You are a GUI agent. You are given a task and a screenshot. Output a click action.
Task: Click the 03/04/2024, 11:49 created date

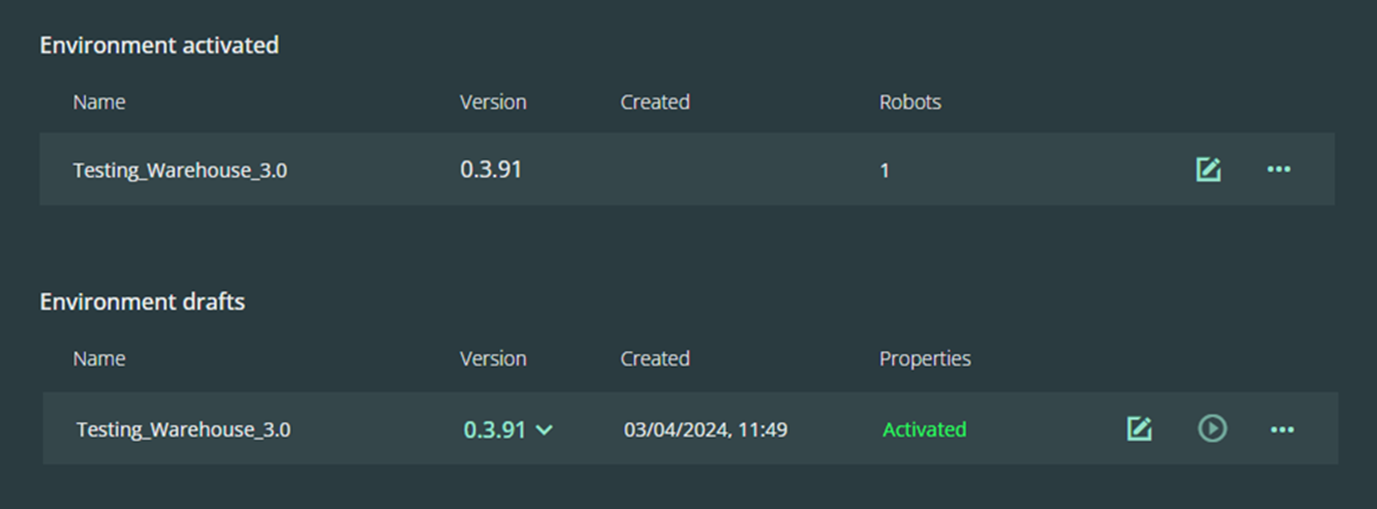705,430
